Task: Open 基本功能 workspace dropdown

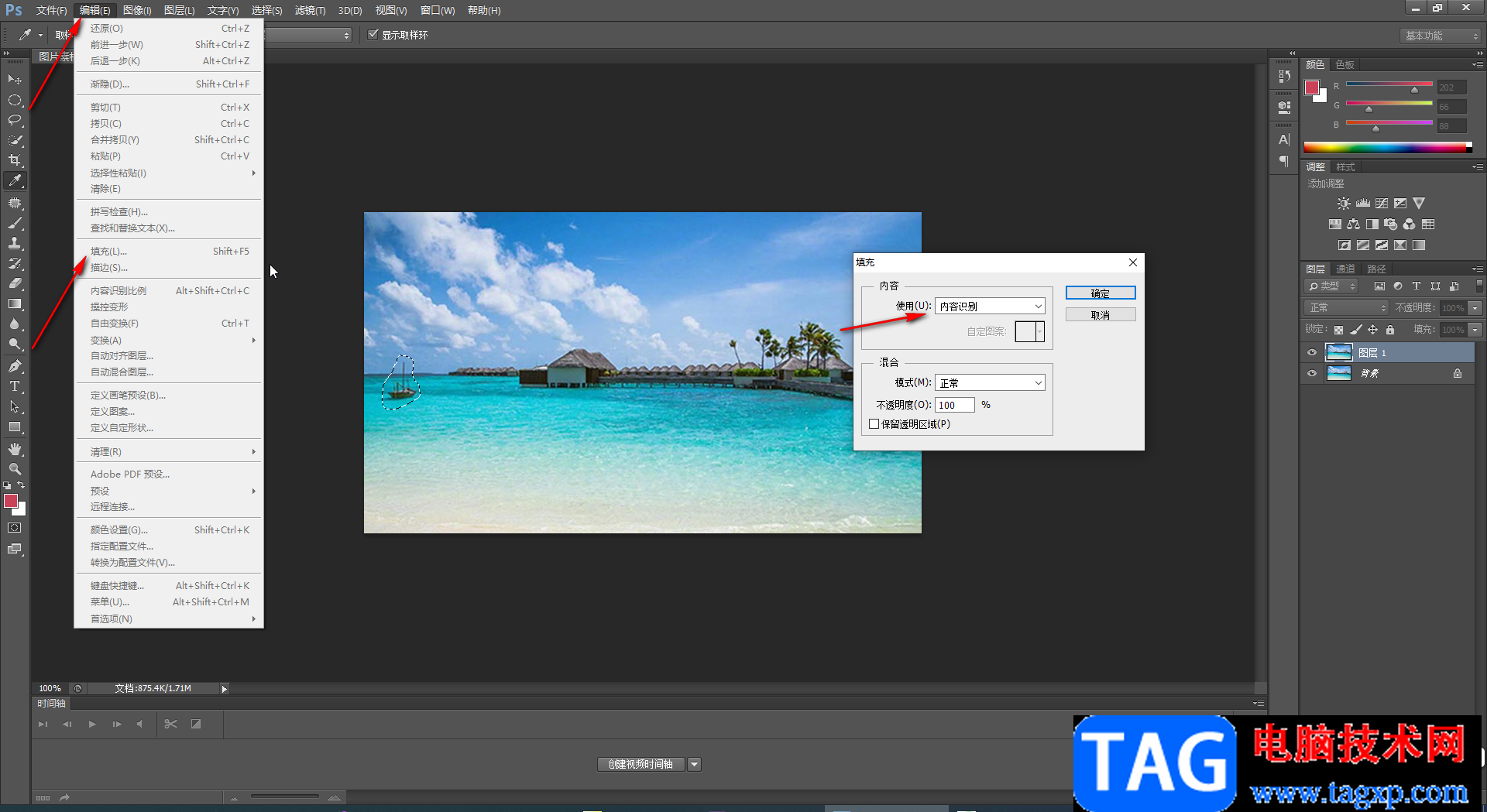Action: point(1441,36)
